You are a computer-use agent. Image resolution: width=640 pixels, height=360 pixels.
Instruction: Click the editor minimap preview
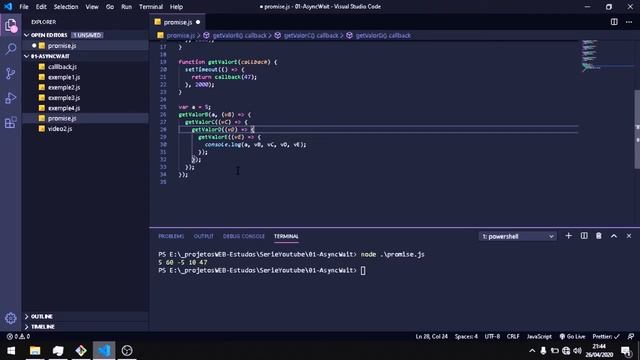[591, 56]
